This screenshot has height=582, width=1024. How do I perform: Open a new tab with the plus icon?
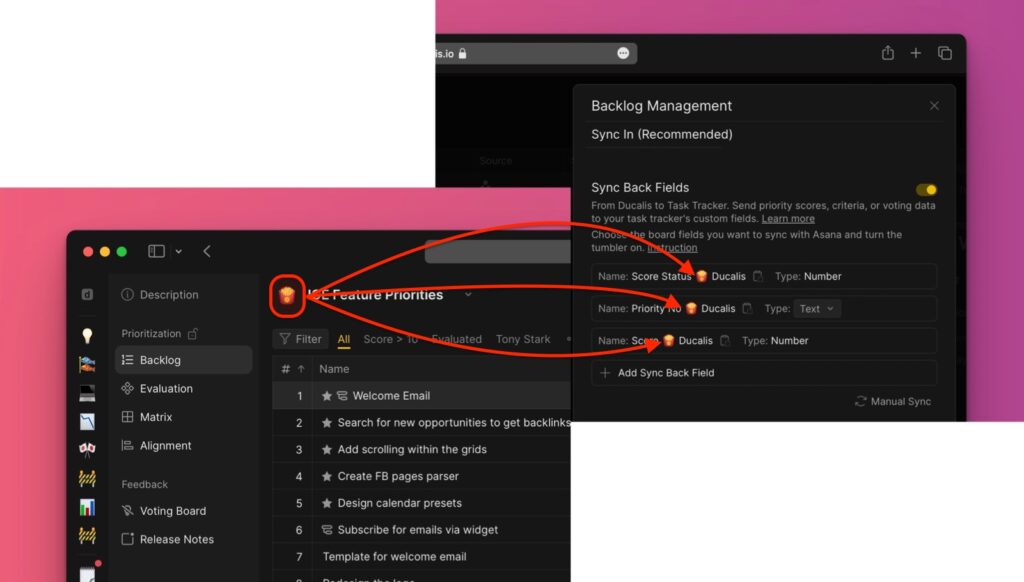click(916, 53)
